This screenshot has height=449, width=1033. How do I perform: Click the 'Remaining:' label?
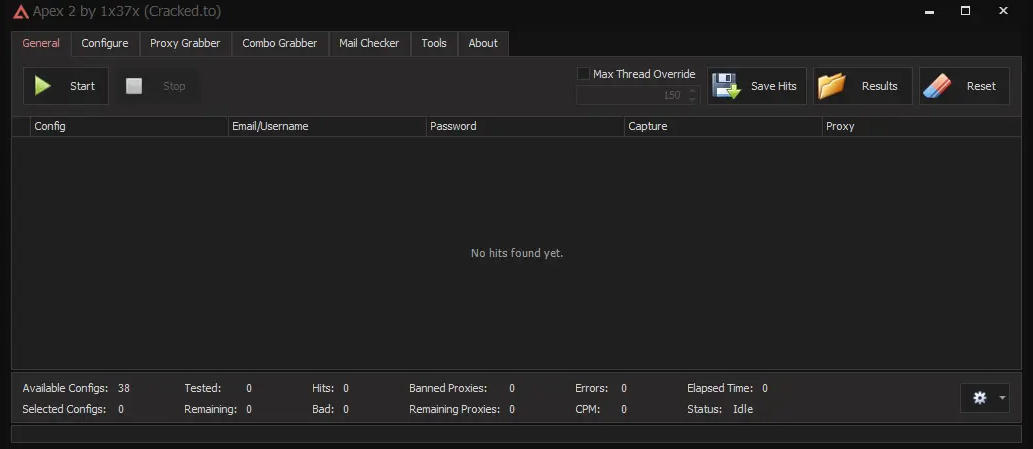[210, 409]
